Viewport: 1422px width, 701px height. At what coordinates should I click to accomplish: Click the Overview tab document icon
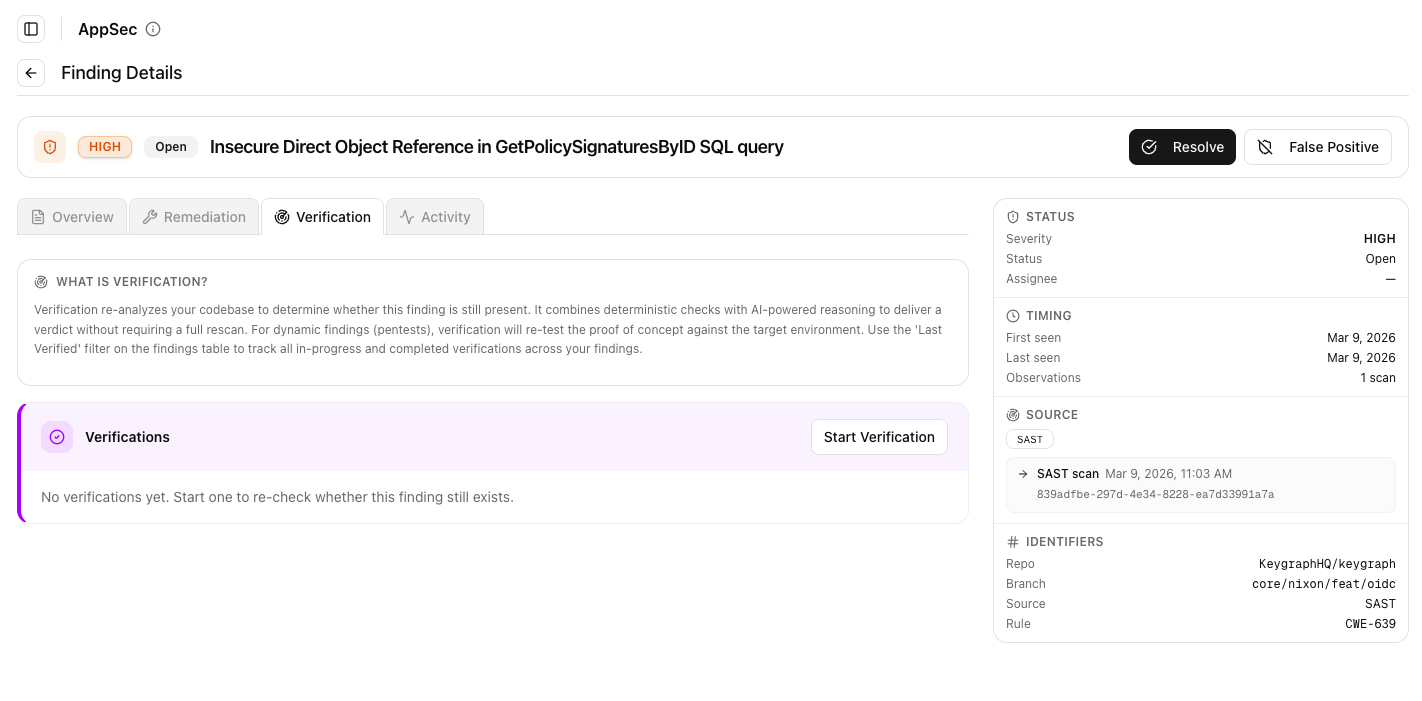(38, 217)
